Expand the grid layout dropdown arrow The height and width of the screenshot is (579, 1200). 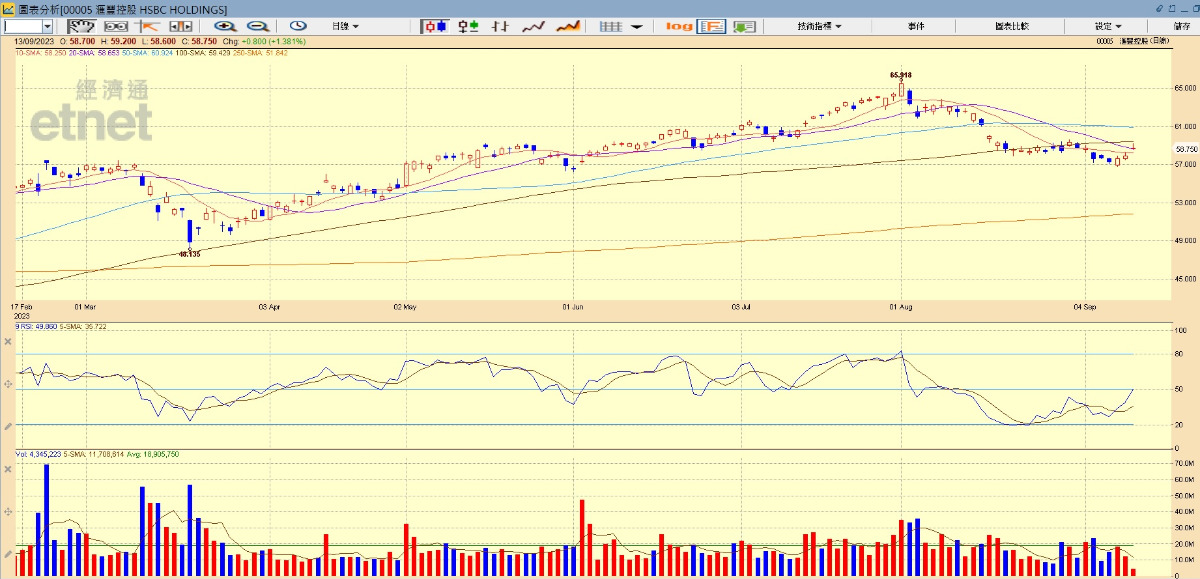637,26
